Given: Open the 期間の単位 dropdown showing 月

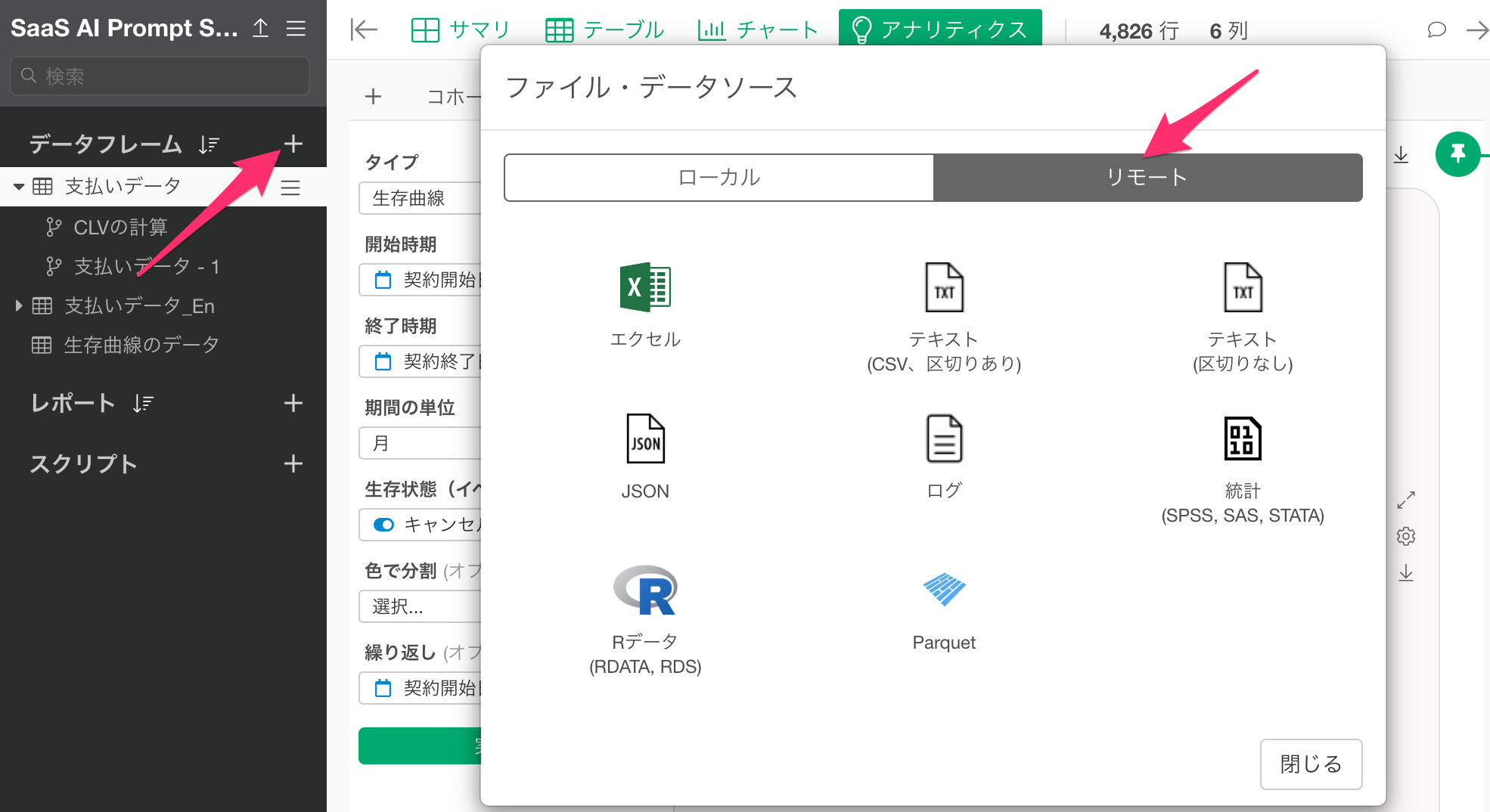Looking at the screenshot, I should (420, 443).
